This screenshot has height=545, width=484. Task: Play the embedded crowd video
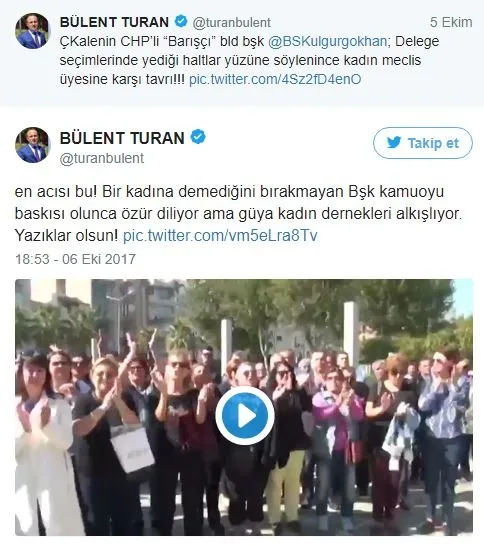245,416
